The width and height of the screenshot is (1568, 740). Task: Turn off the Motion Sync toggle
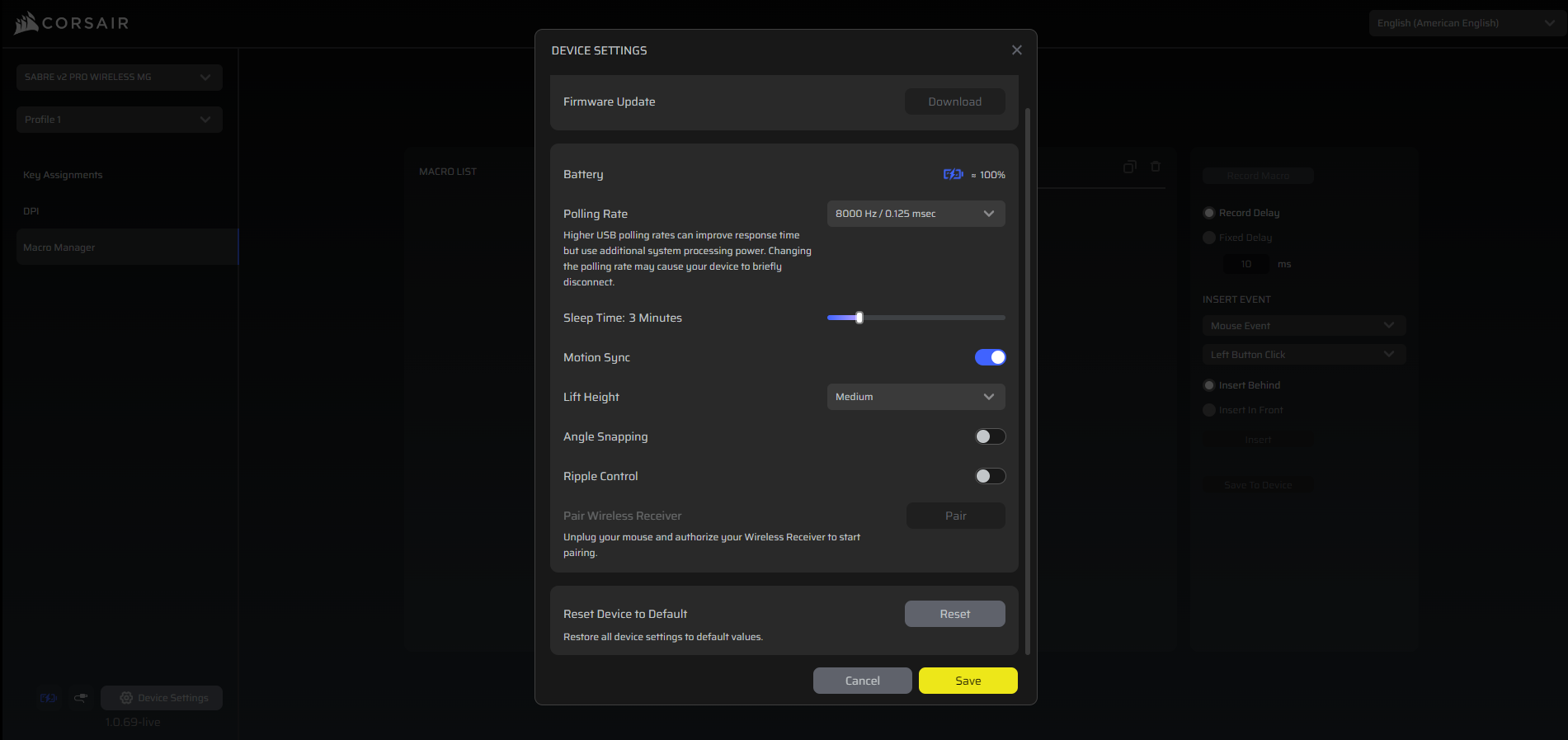click(990, 357)
